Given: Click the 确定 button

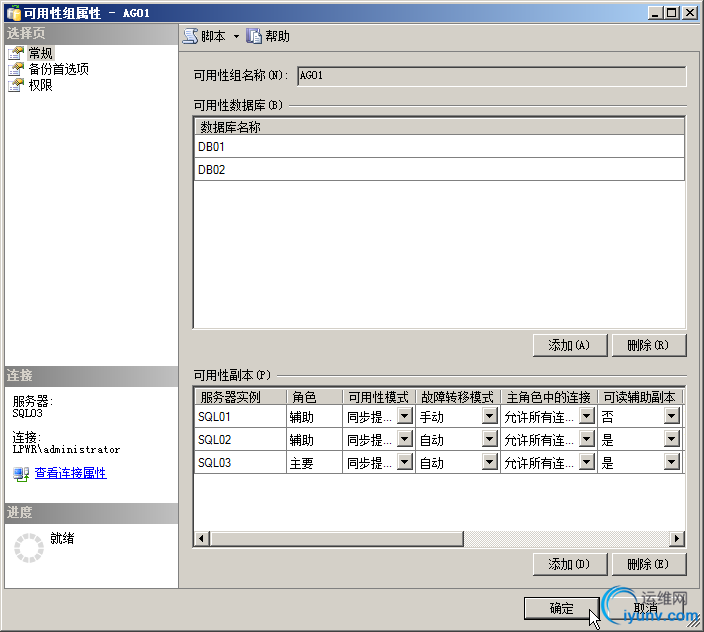Looking at the screenshot, I should pos(562,609).
